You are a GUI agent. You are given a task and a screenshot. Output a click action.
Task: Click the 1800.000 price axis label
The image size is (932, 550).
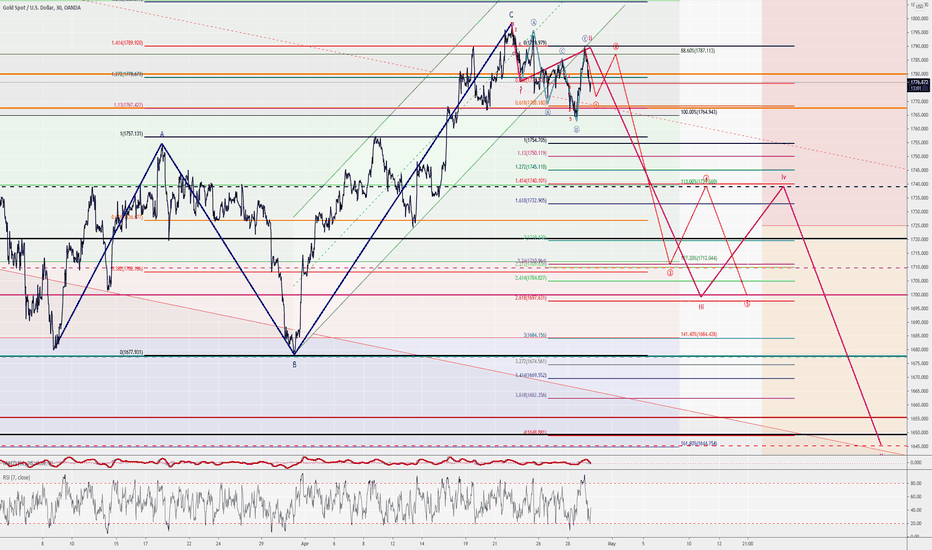(x=918, y=18)
